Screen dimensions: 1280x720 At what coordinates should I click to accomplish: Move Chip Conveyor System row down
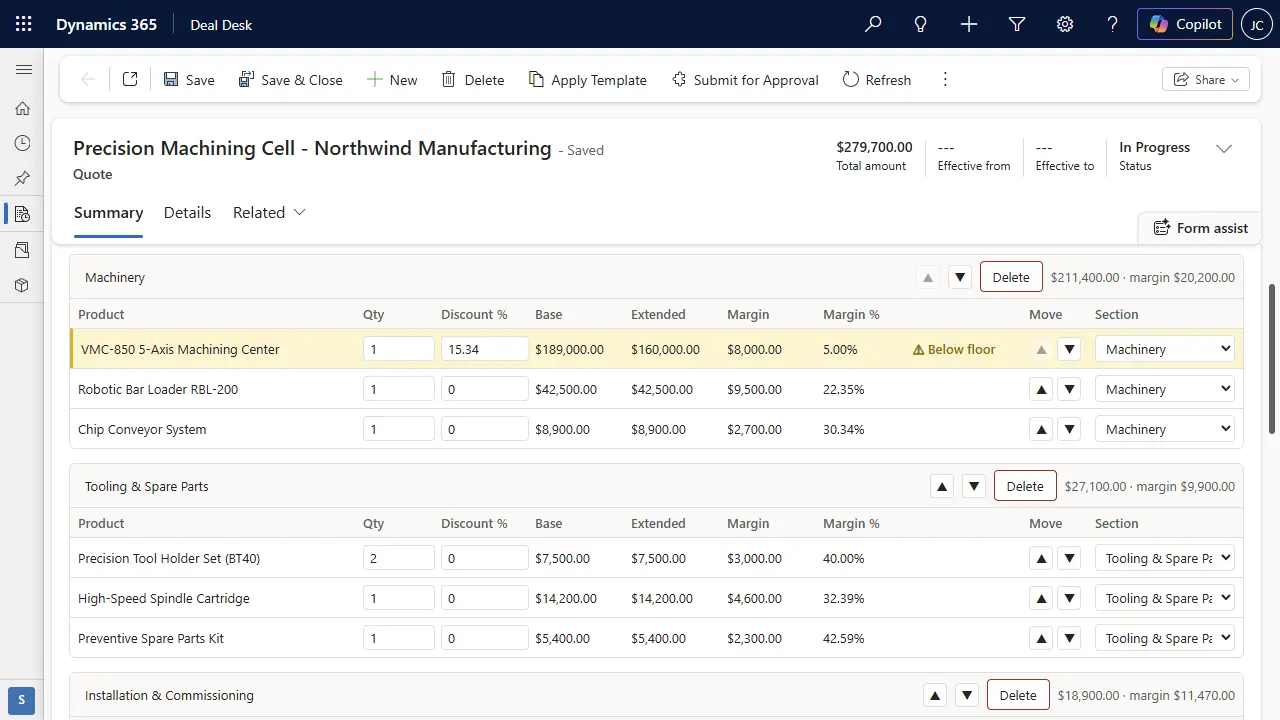tap(1070, 429)
